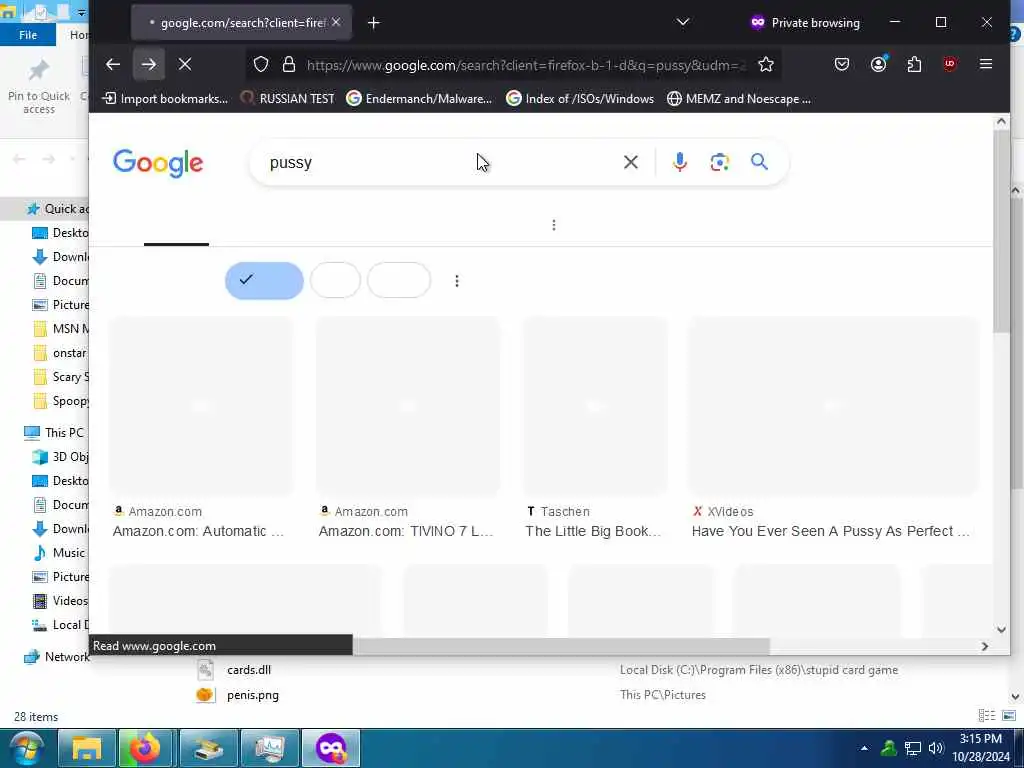Open File Explorer from the taskbar

coord(86,748)
